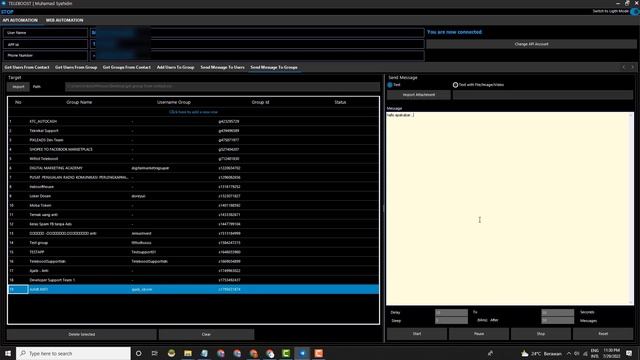Click the Sleep value field
Viewport: 640px width, 360px height.
point(451,321)
